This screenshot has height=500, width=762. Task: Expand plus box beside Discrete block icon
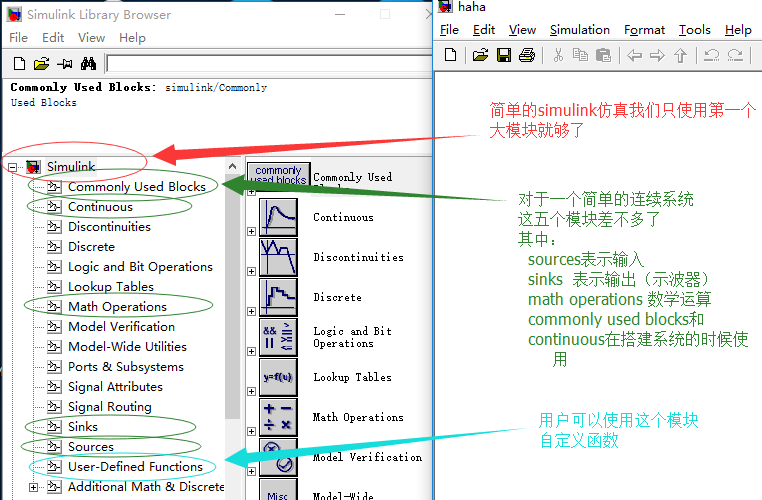tap(251, 311)
